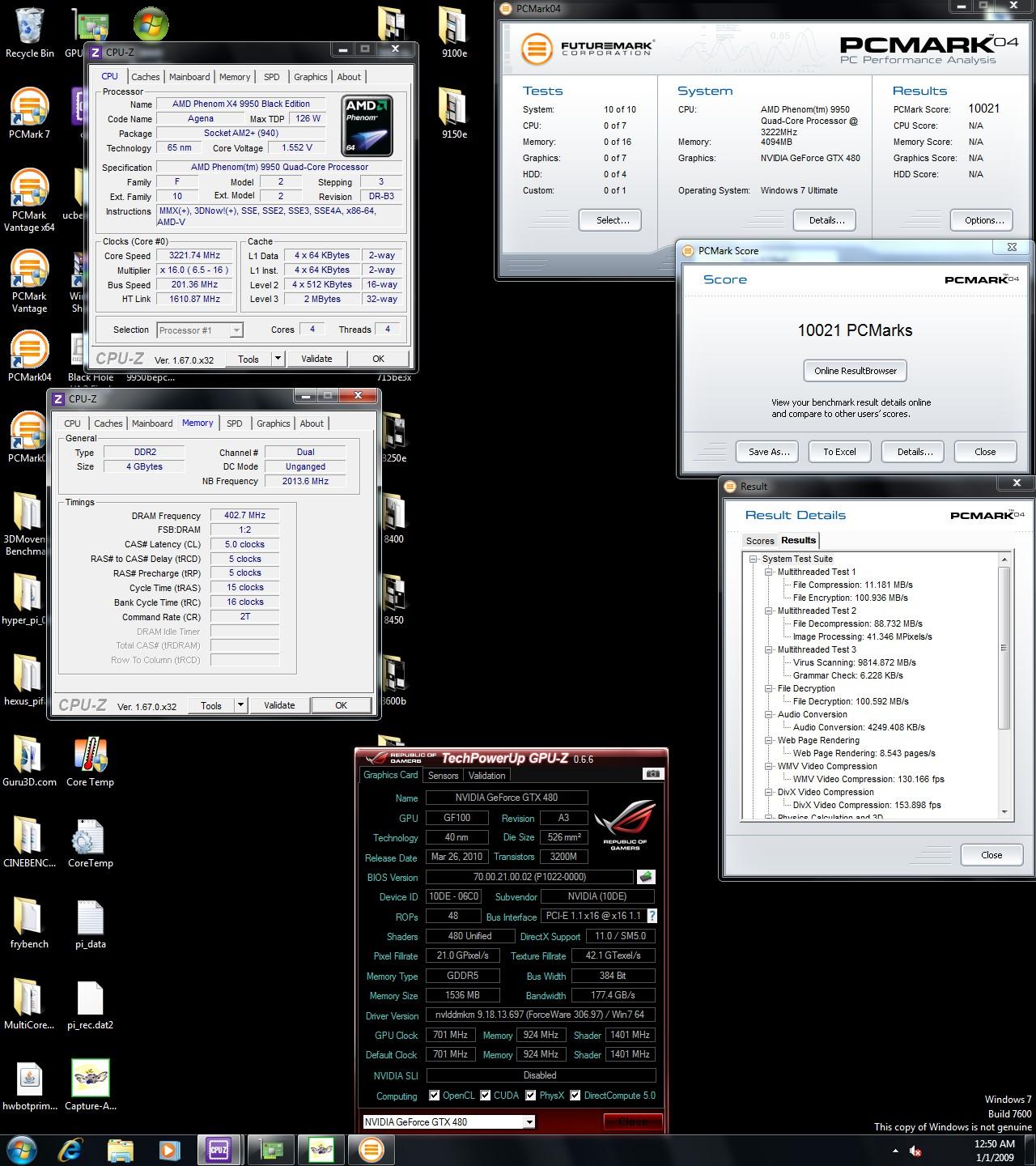Click the To Excel button
Viewport: 1036px width, 1166px height.
point(839,452)
